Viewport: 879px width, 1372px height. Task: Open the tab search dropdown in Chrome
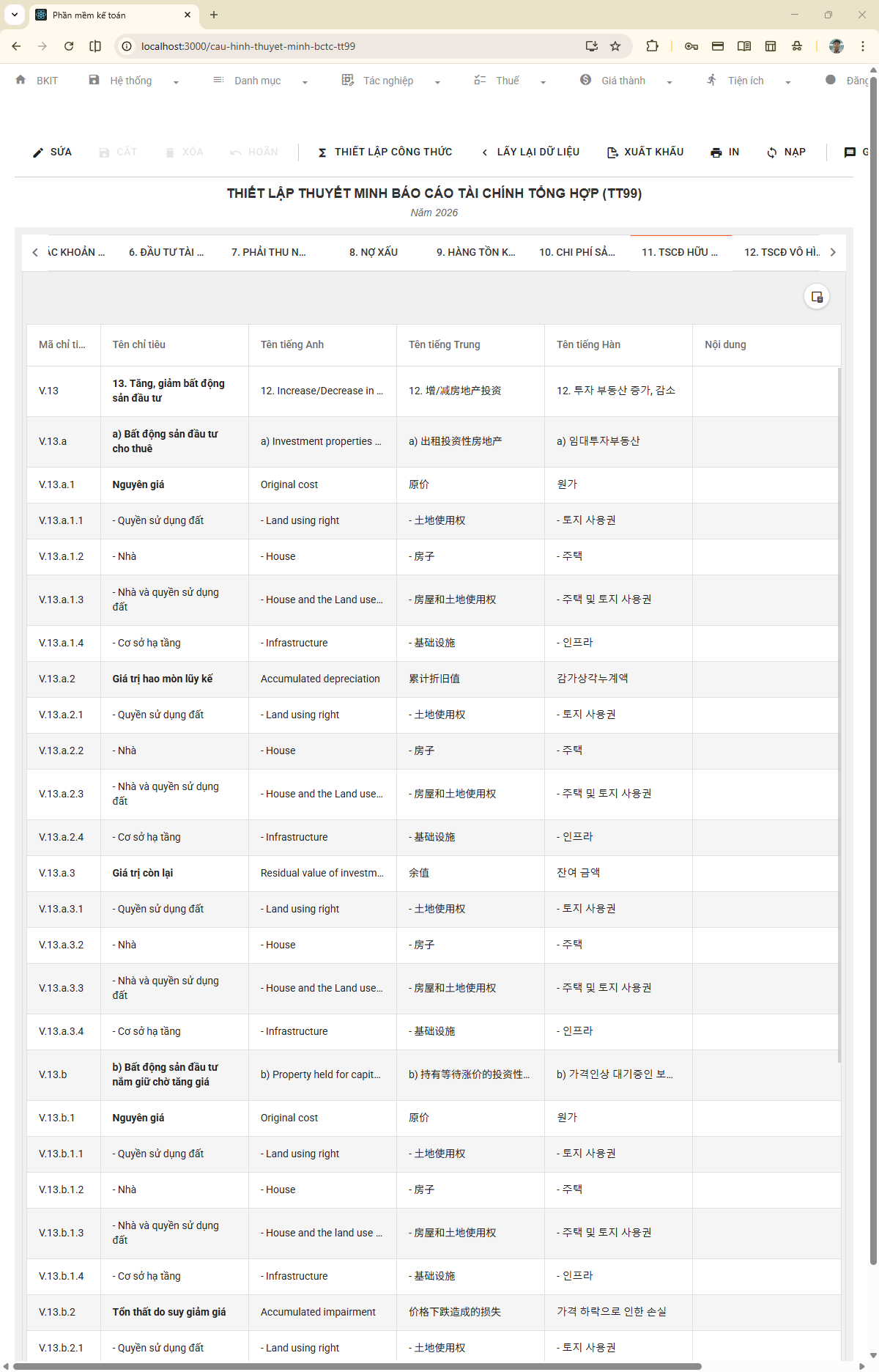point(14,15)
